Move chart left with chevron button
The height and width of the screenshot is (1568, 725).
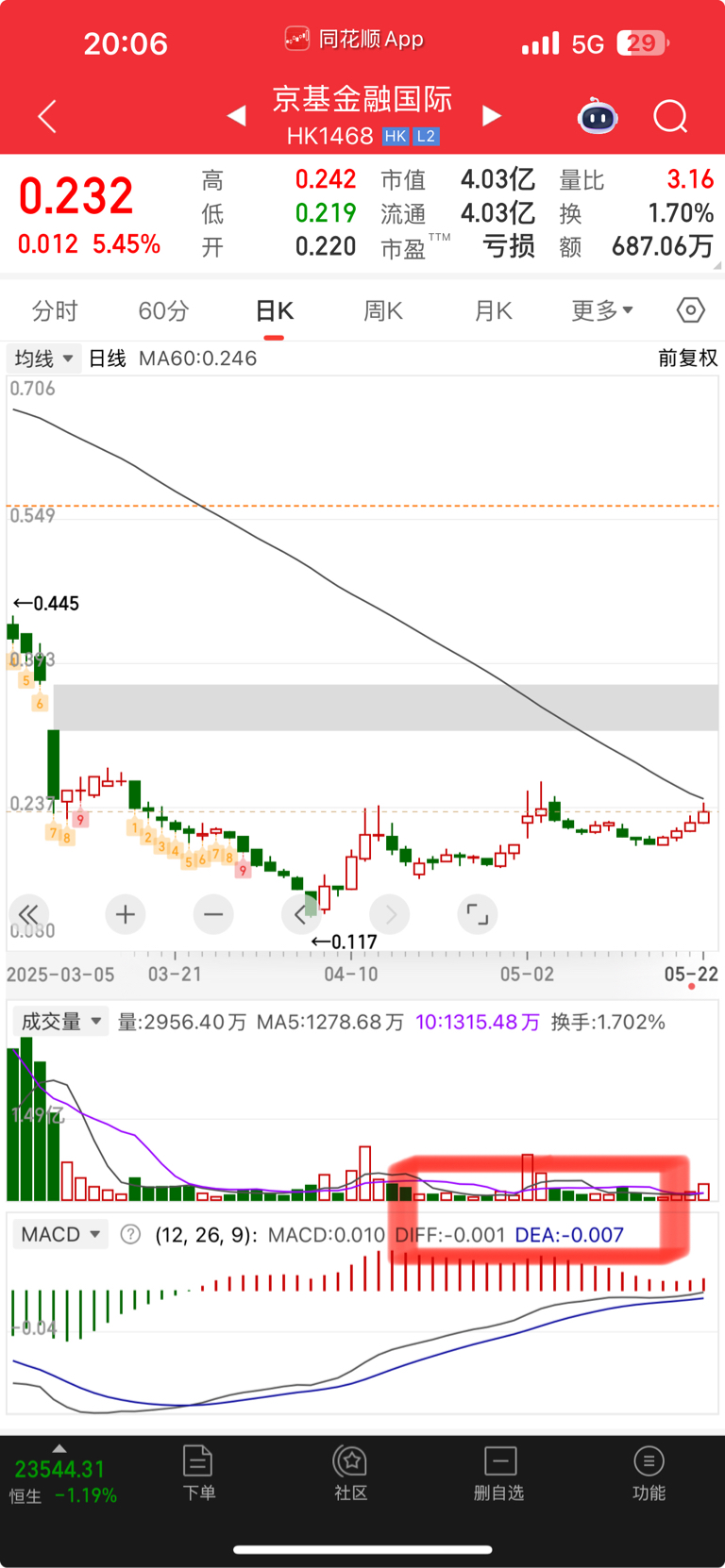301,914
